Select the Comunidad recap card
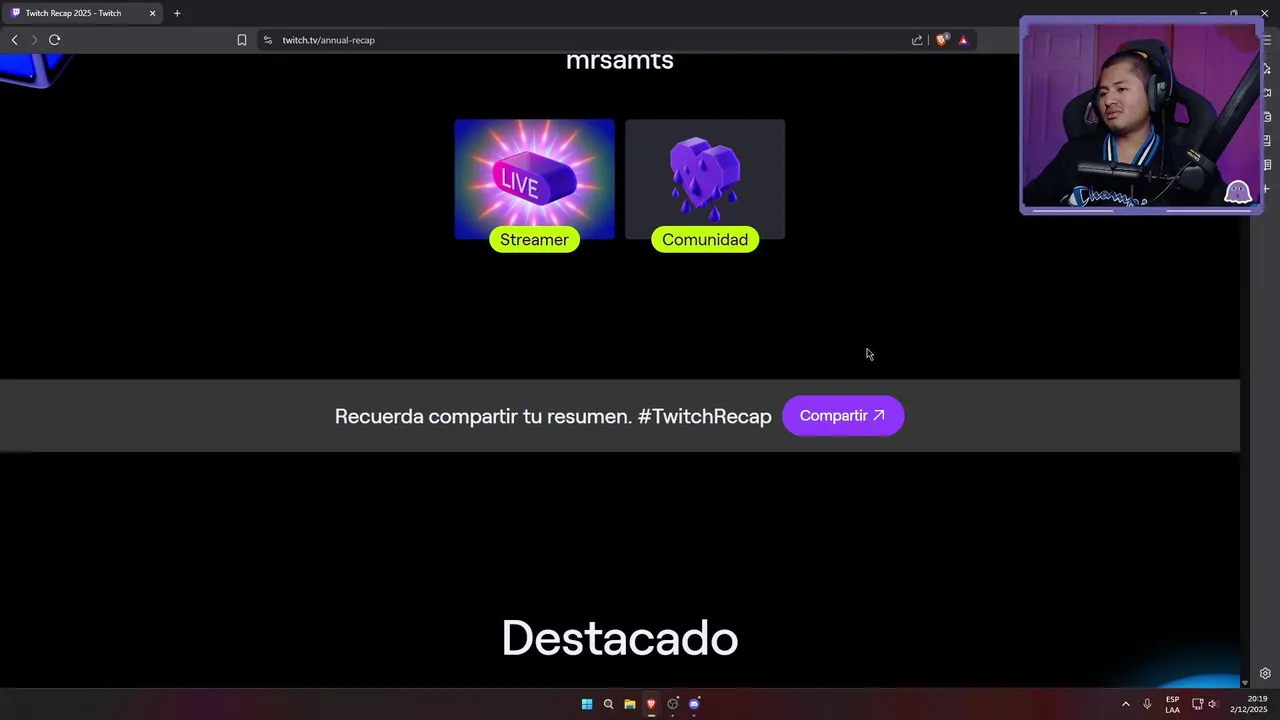Screen dimensions: 1280x720 pyautogui.click(x=705, y=180)
